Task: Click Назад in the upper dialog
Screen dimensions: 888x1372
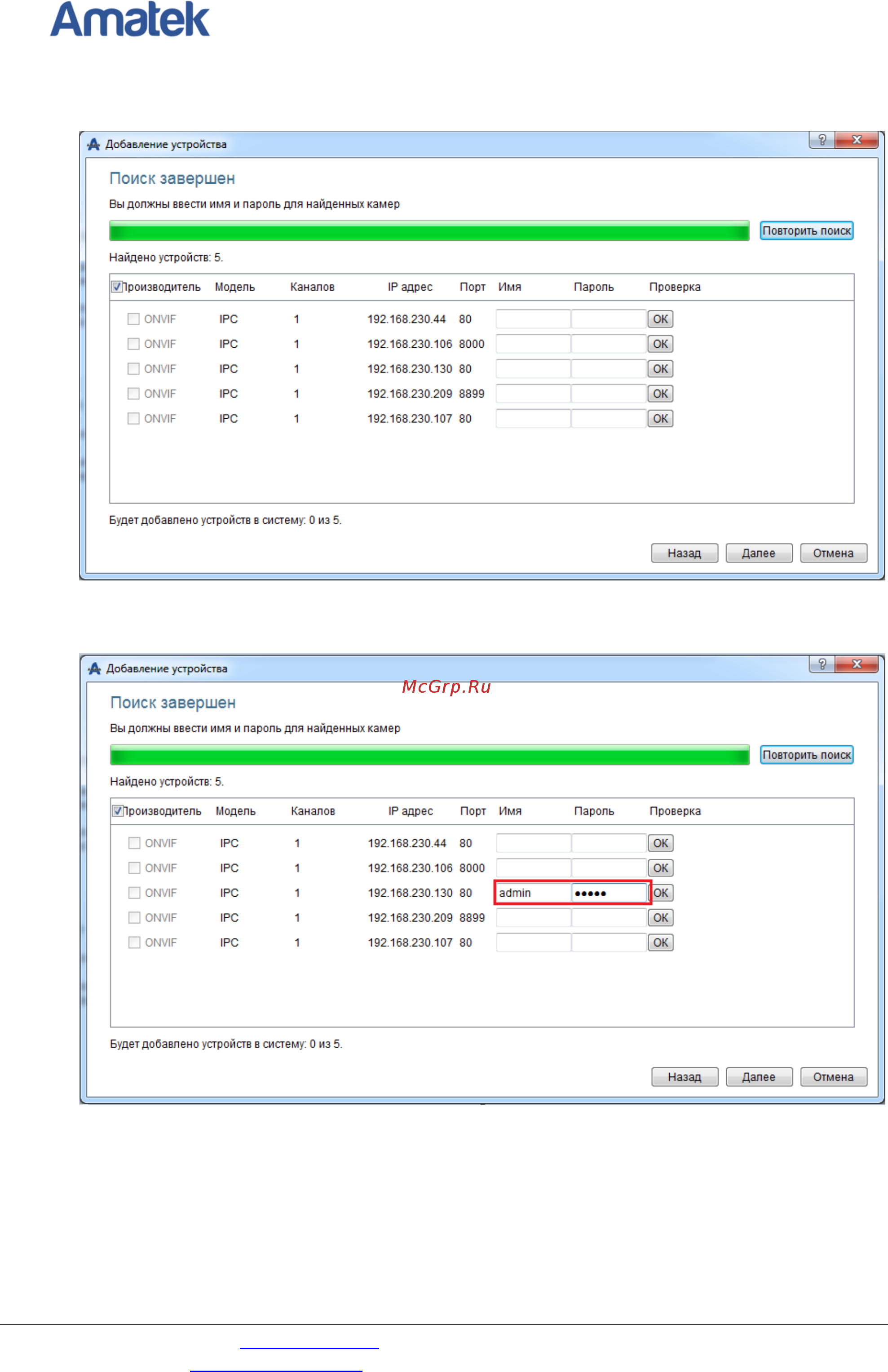Action: (x=685, y=553)
